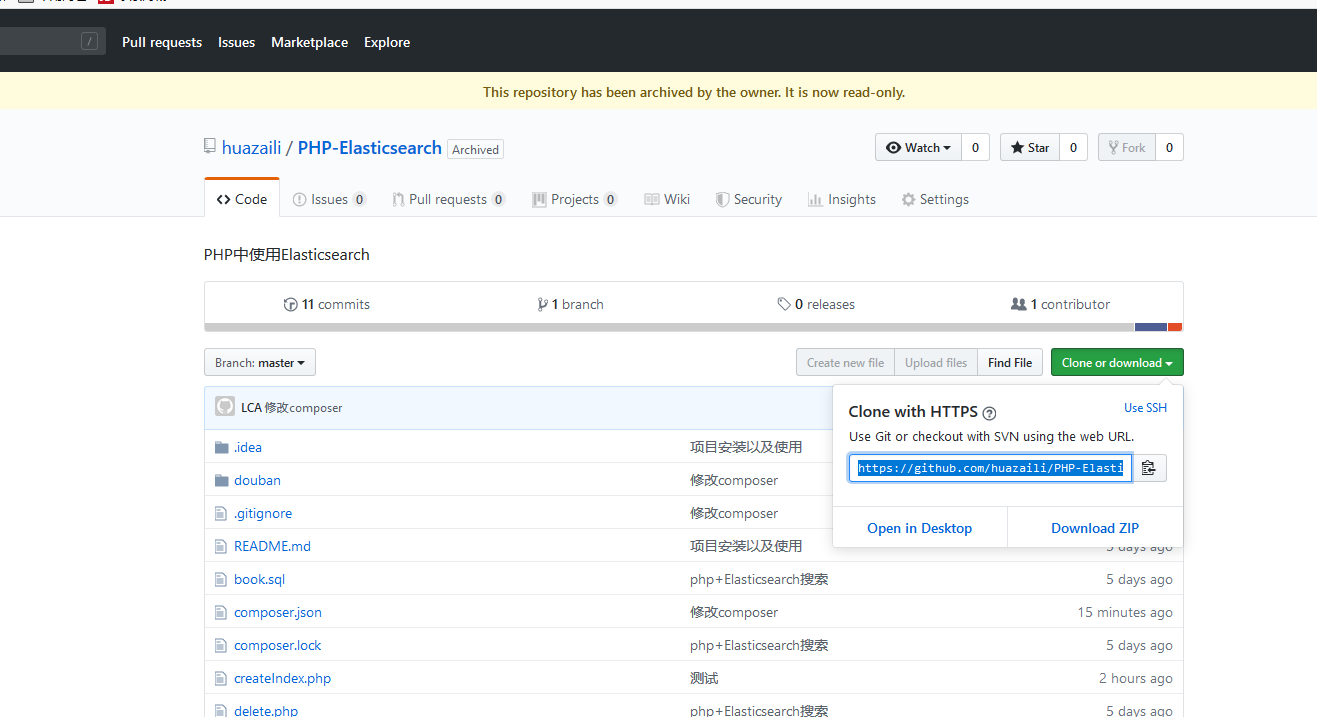
Task: Open the .gitignore file
Action: click(263, 513)
